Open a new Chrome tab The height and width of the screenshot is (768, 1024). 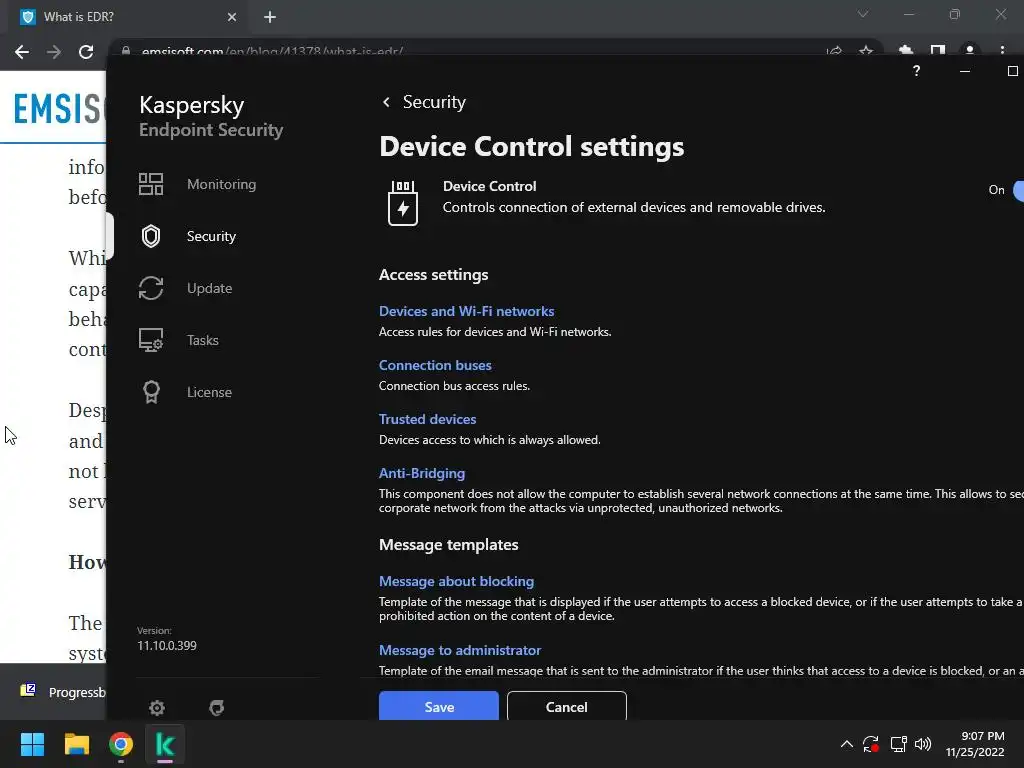270,17
